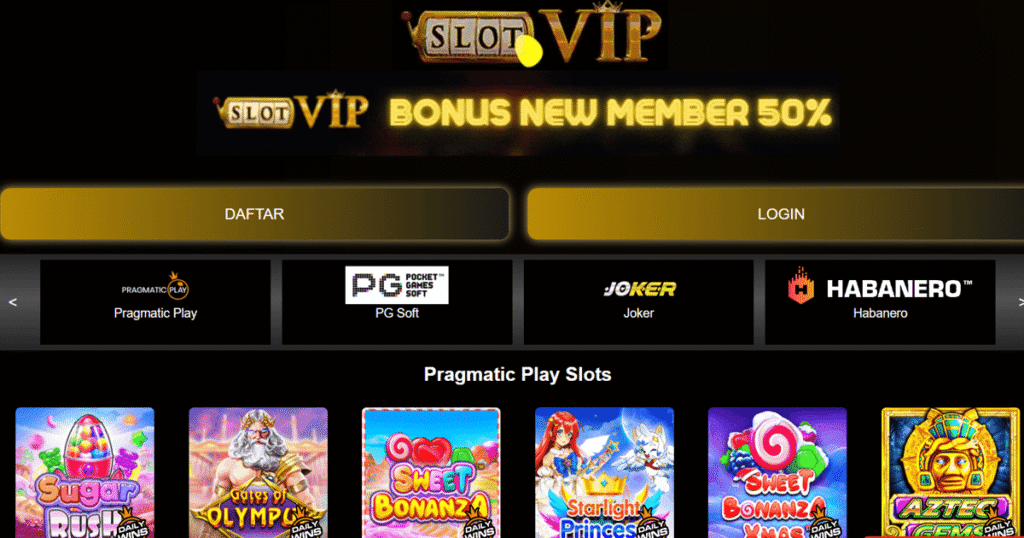Select the Habanero provider label
Viewport: 1024px width, 538px height.
tap(880, 313)
